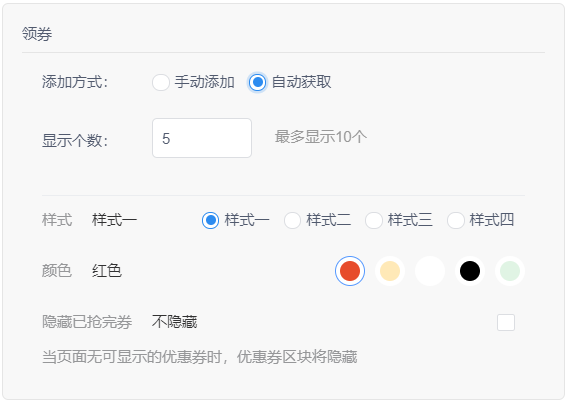Click the 领券 section heading

click(x=37, y=34)
